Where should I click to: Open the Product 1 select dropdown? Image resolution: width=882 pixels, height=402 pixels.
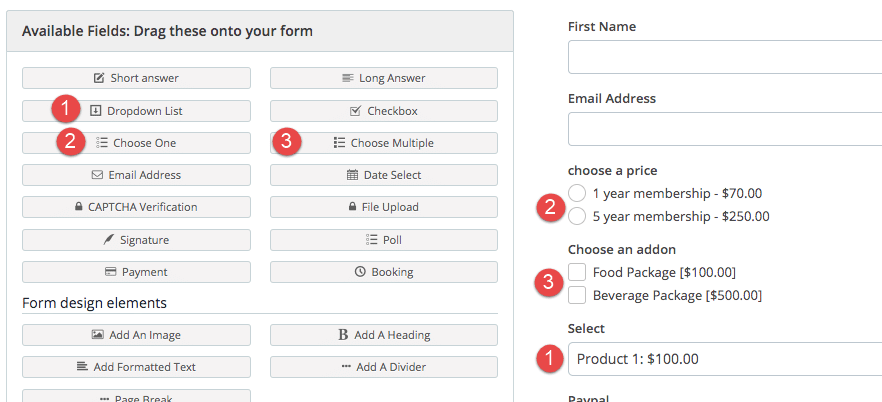725,359
